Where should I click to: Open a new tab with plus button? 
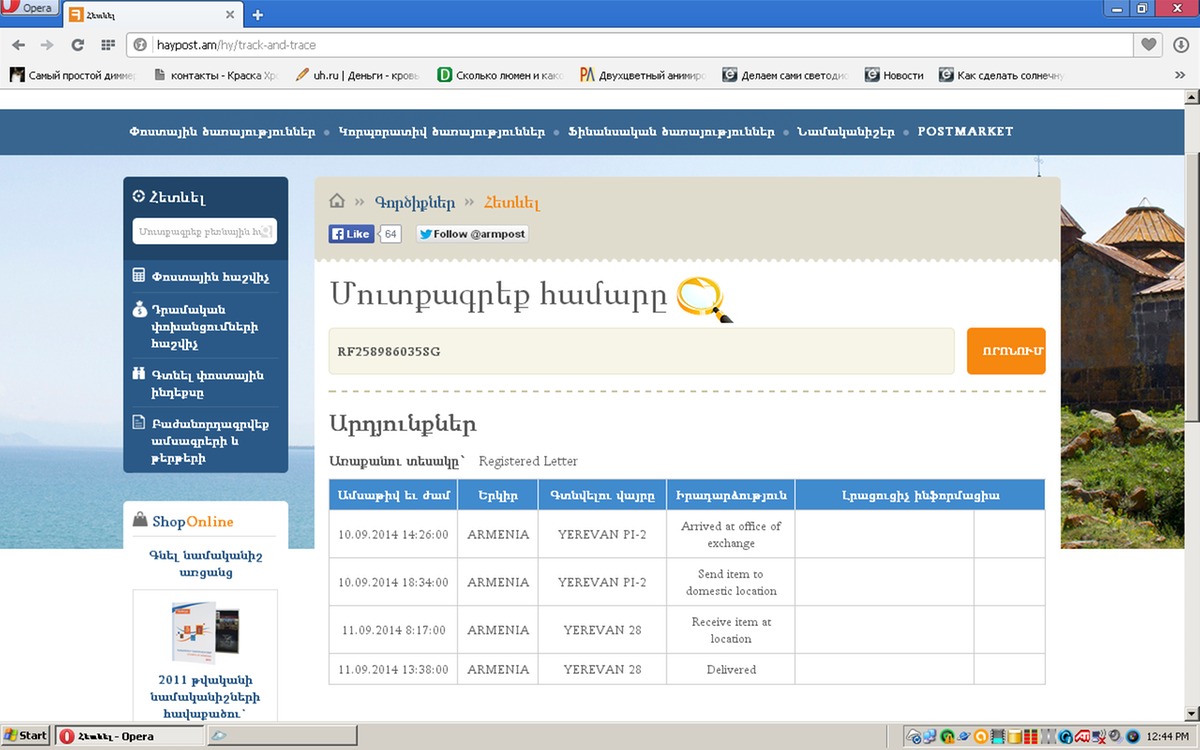257,15
